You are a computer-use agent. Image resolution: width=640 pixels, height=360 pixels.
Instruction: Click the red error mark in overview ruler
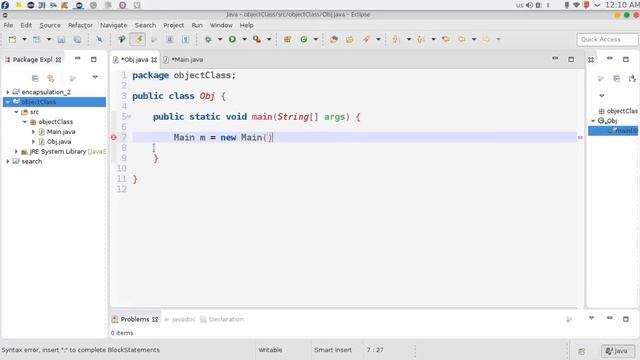pos(580,138)
